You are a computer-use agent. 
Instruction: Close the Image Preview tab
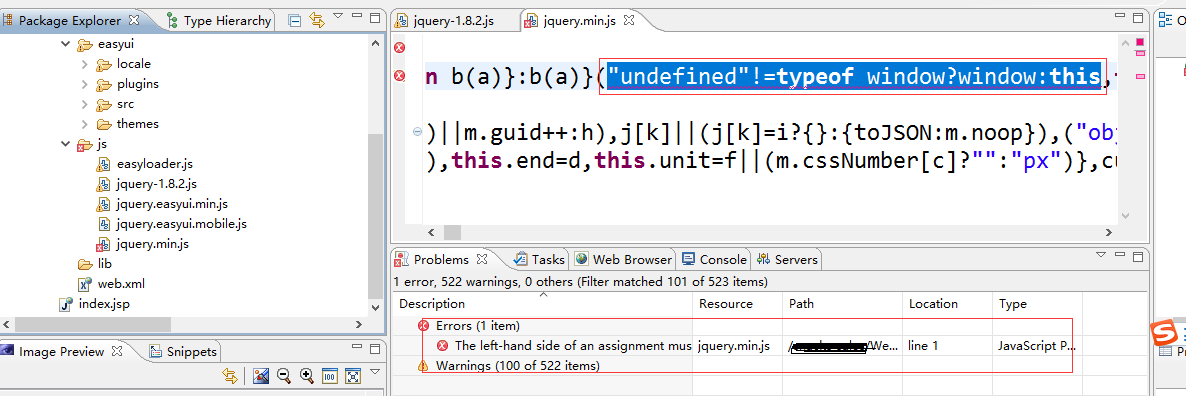(x=117, y=351)
